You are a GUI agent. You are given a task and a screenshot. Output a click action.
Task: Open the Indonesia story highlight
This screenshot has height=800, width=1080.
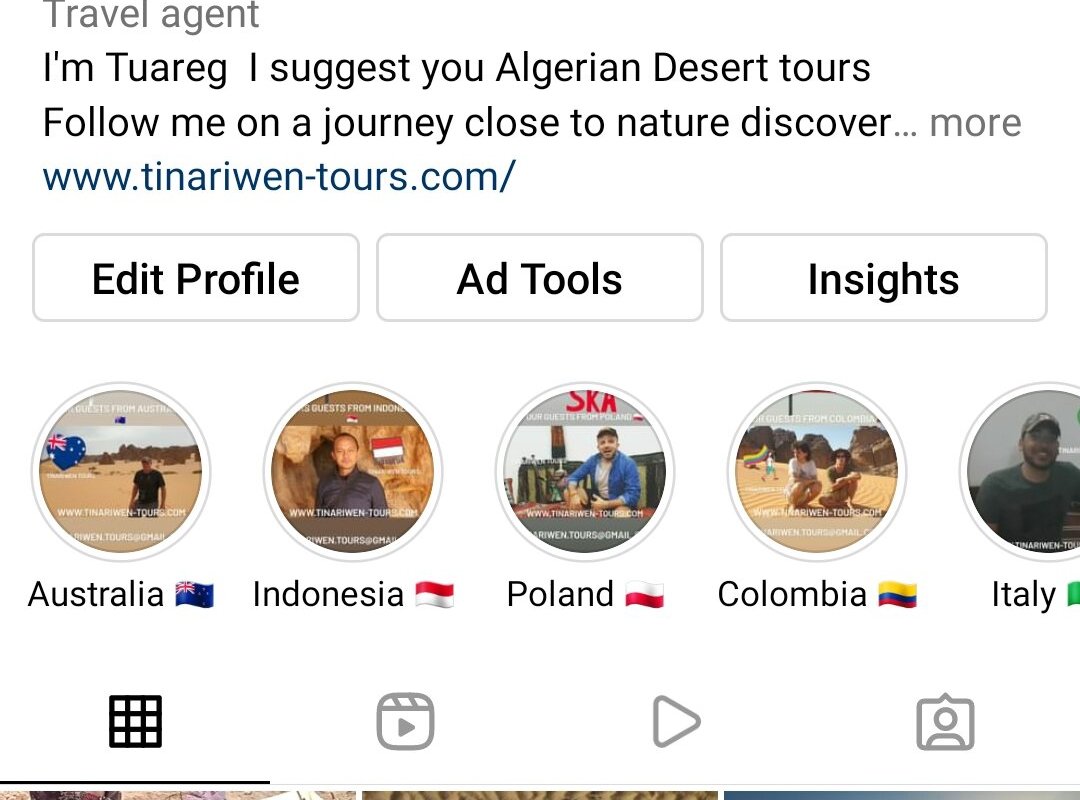point(353,472)
